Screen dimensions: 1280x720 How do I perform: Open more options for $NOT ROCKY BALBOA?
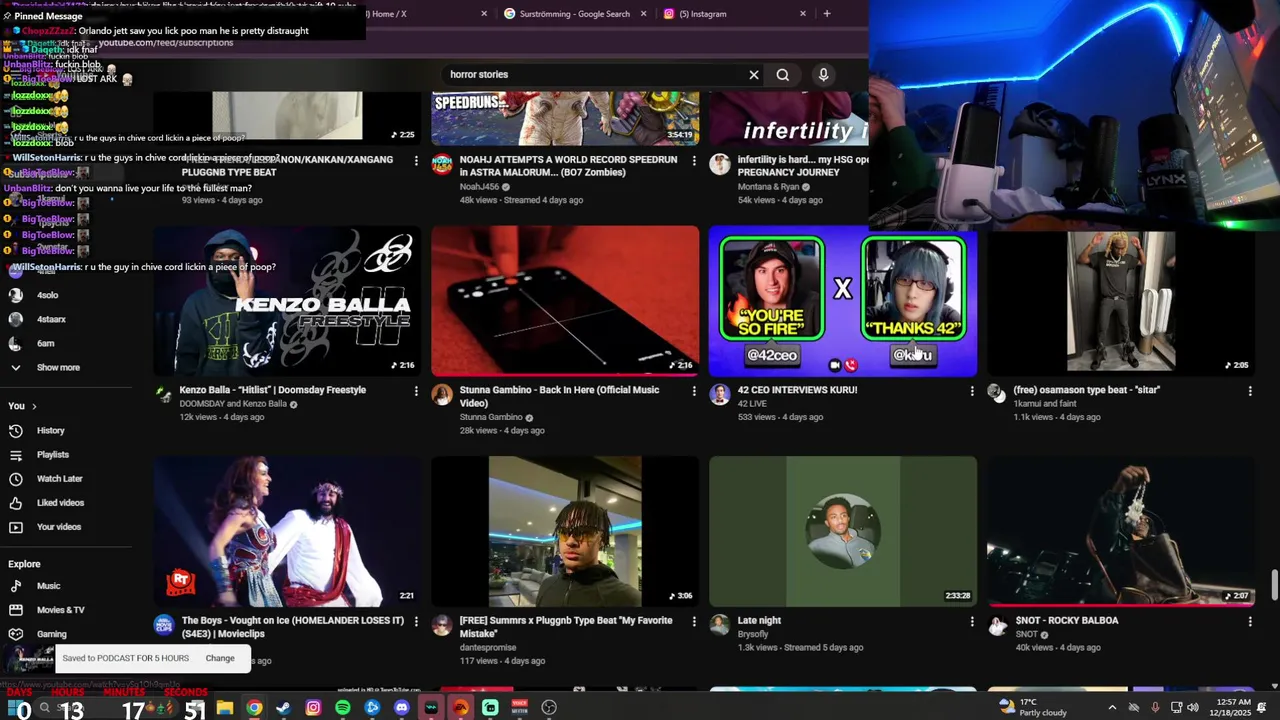[1250, 621]
